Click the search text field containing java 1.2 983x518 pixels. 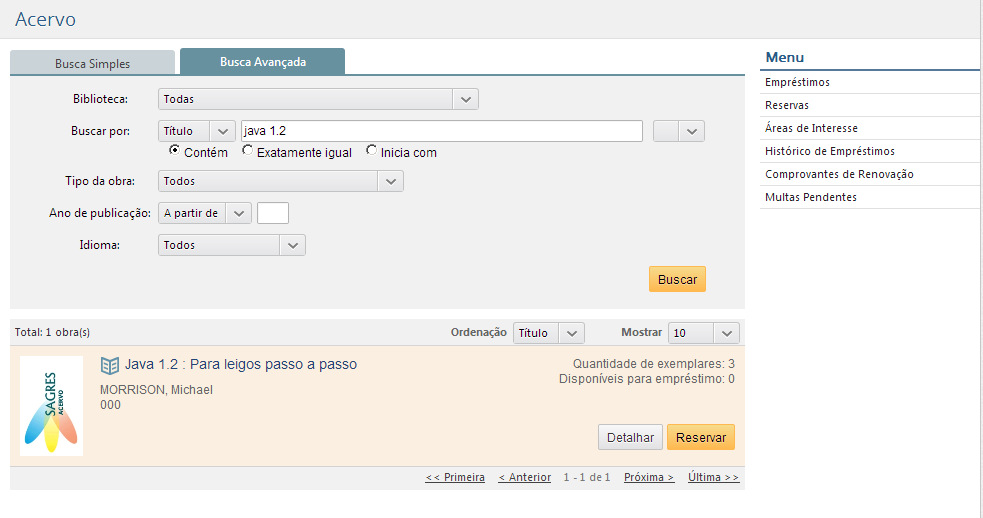pos(441,131)
